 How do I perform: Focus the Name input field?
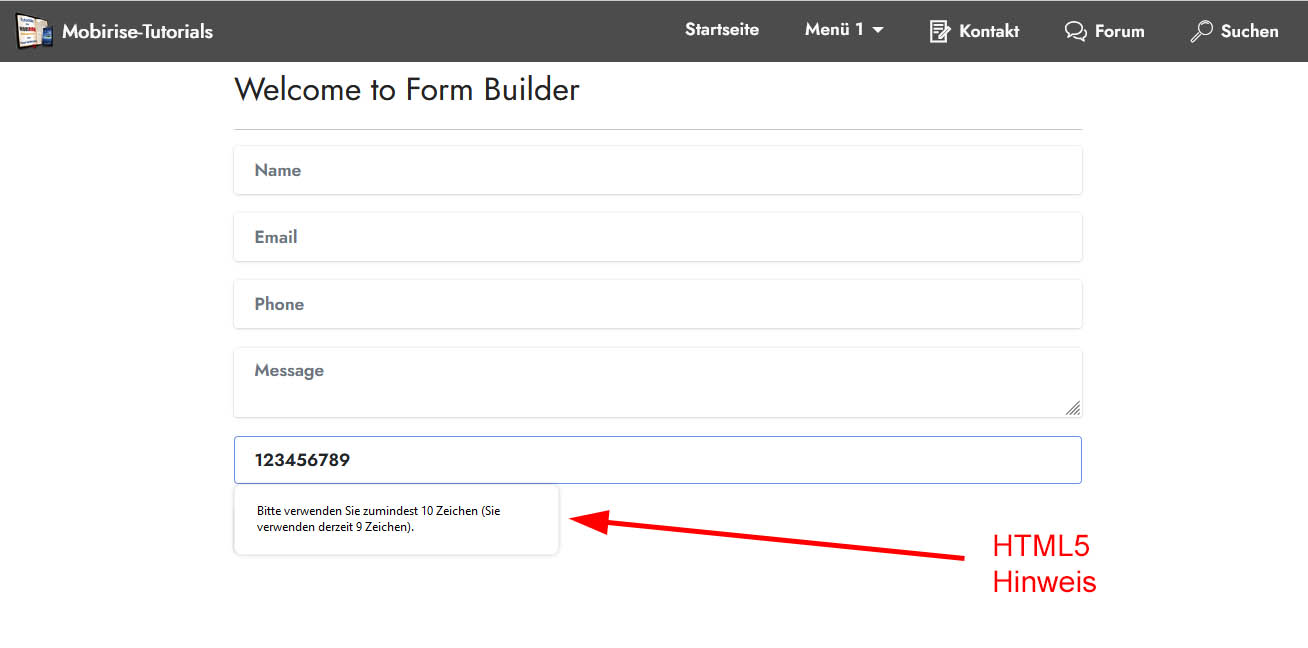658,170
